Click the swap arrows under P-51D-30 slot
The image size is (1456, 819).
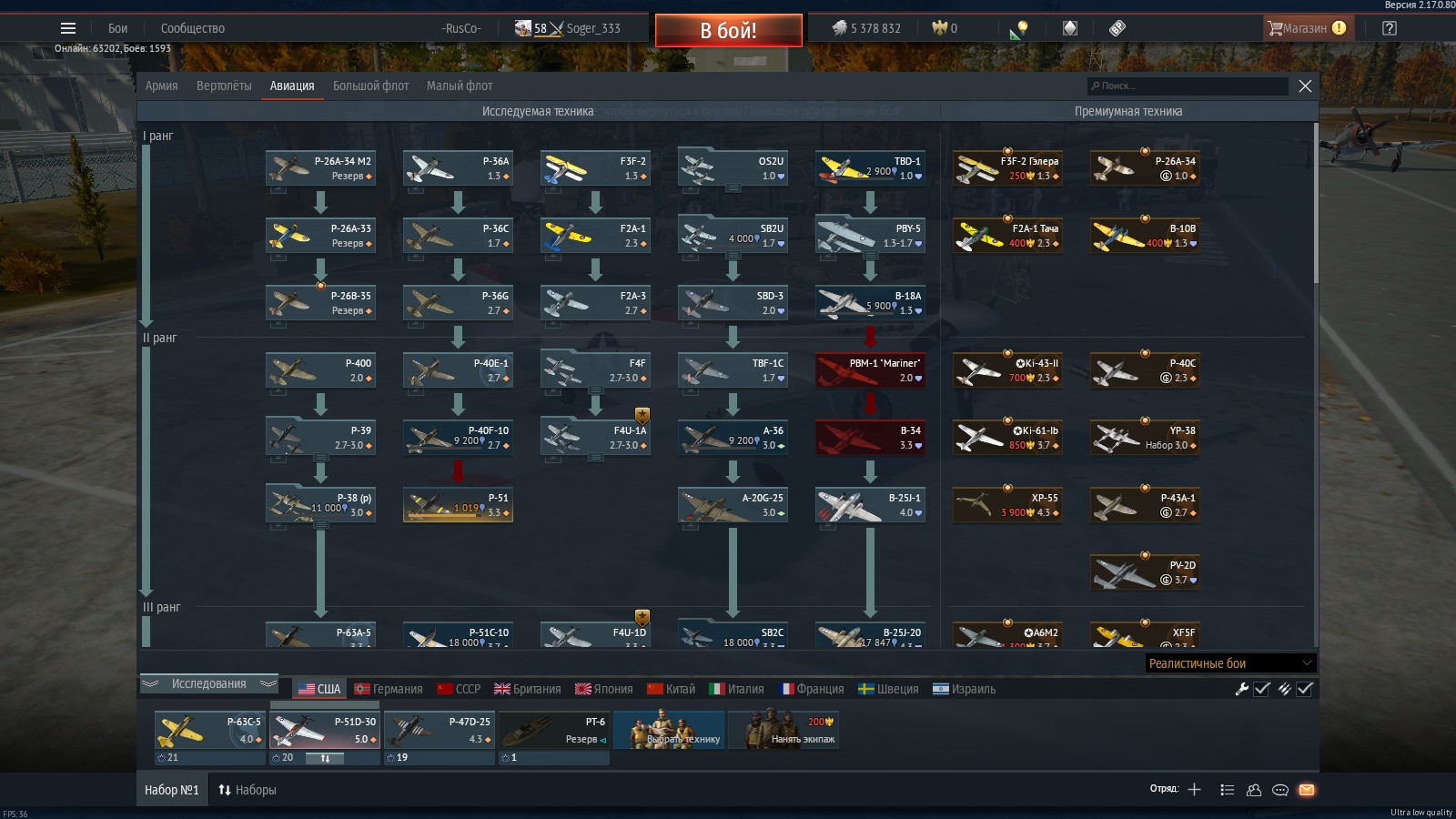tap(325, 757)
